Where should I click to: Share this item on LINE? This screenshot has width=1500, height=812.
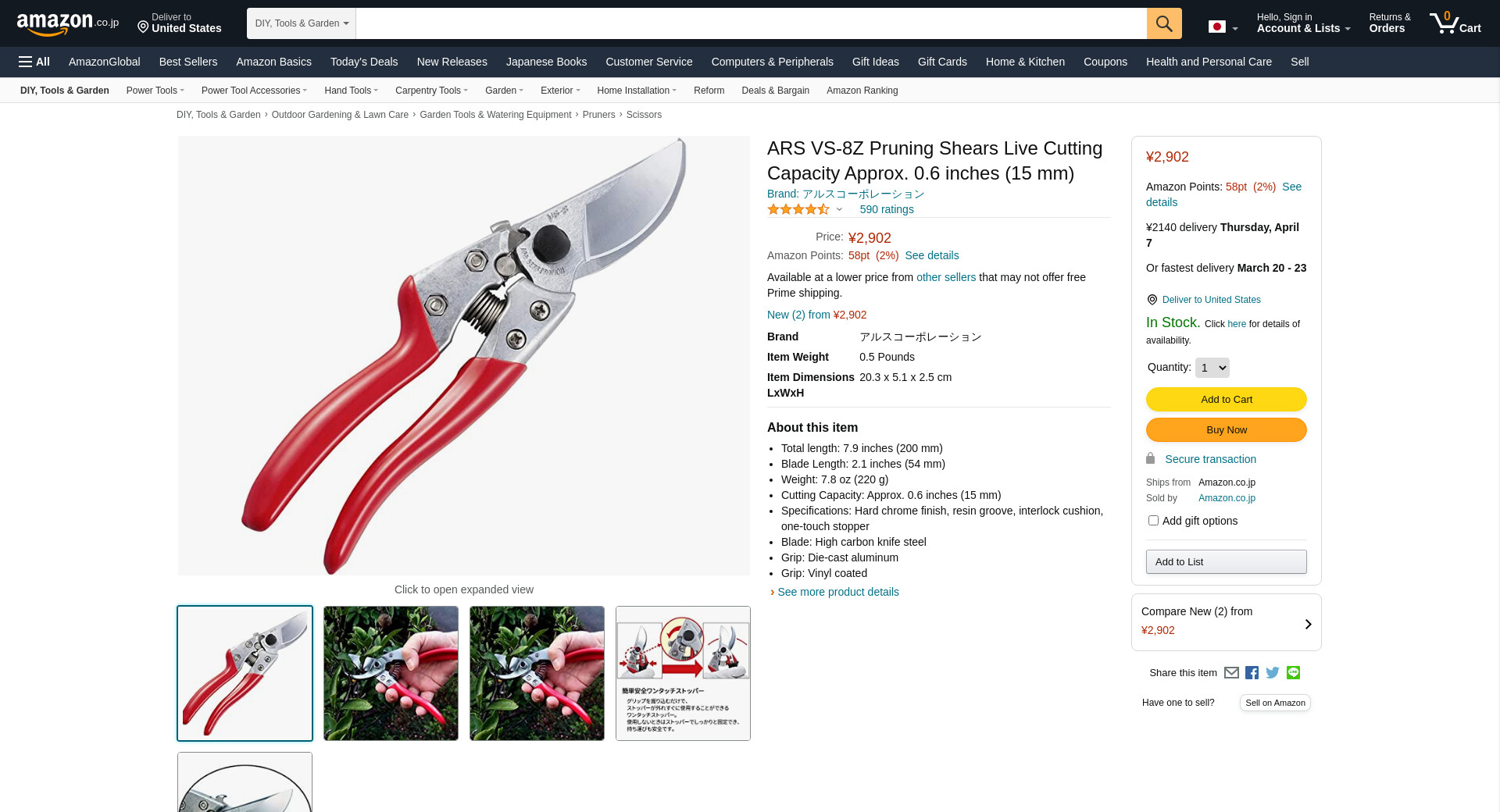point(1293,672)
